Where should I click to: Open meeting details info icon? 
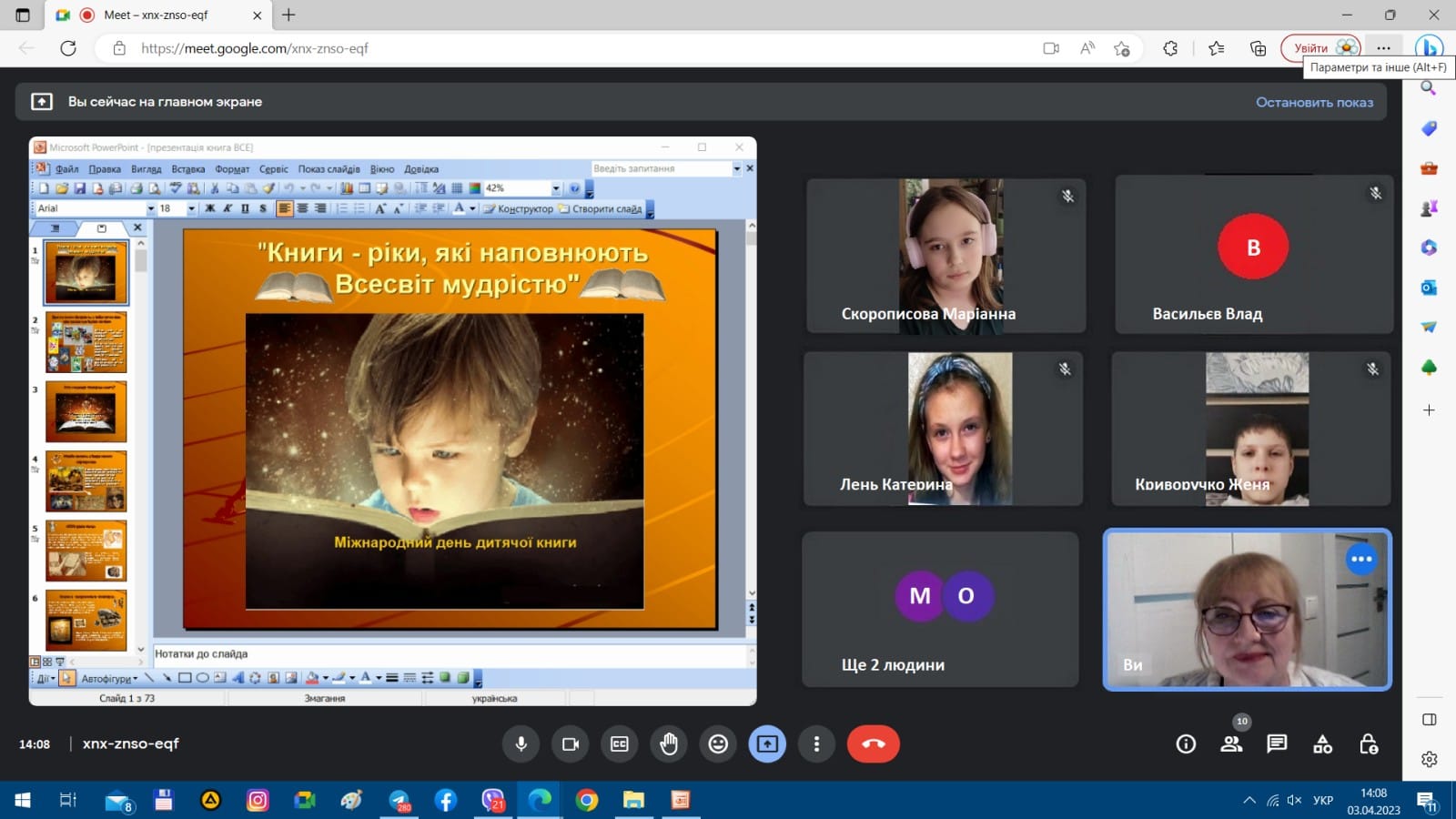[x=1186, y=744]
